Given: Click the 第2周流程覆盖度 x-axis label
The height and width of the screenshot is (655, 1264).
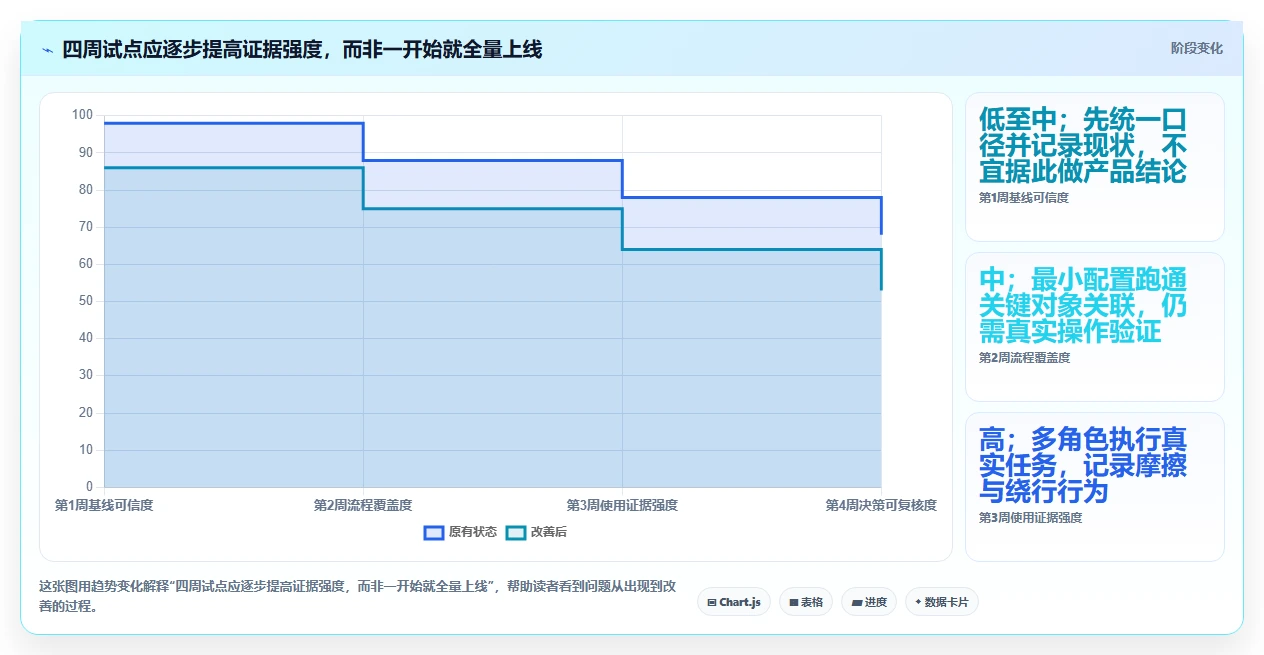Looking at the screenshot, I should click(363, 505).
